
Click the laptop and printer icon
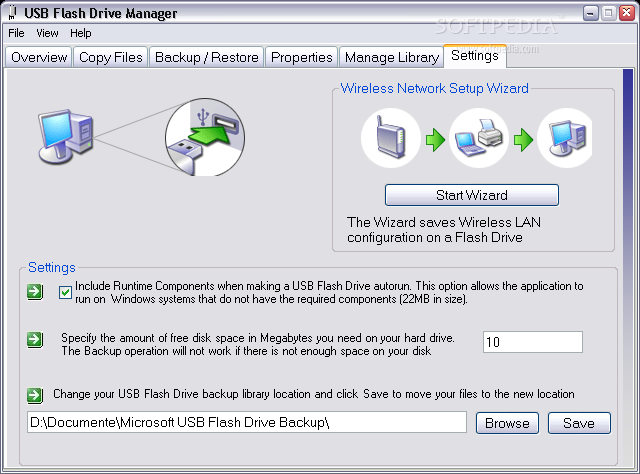(479, 138)
